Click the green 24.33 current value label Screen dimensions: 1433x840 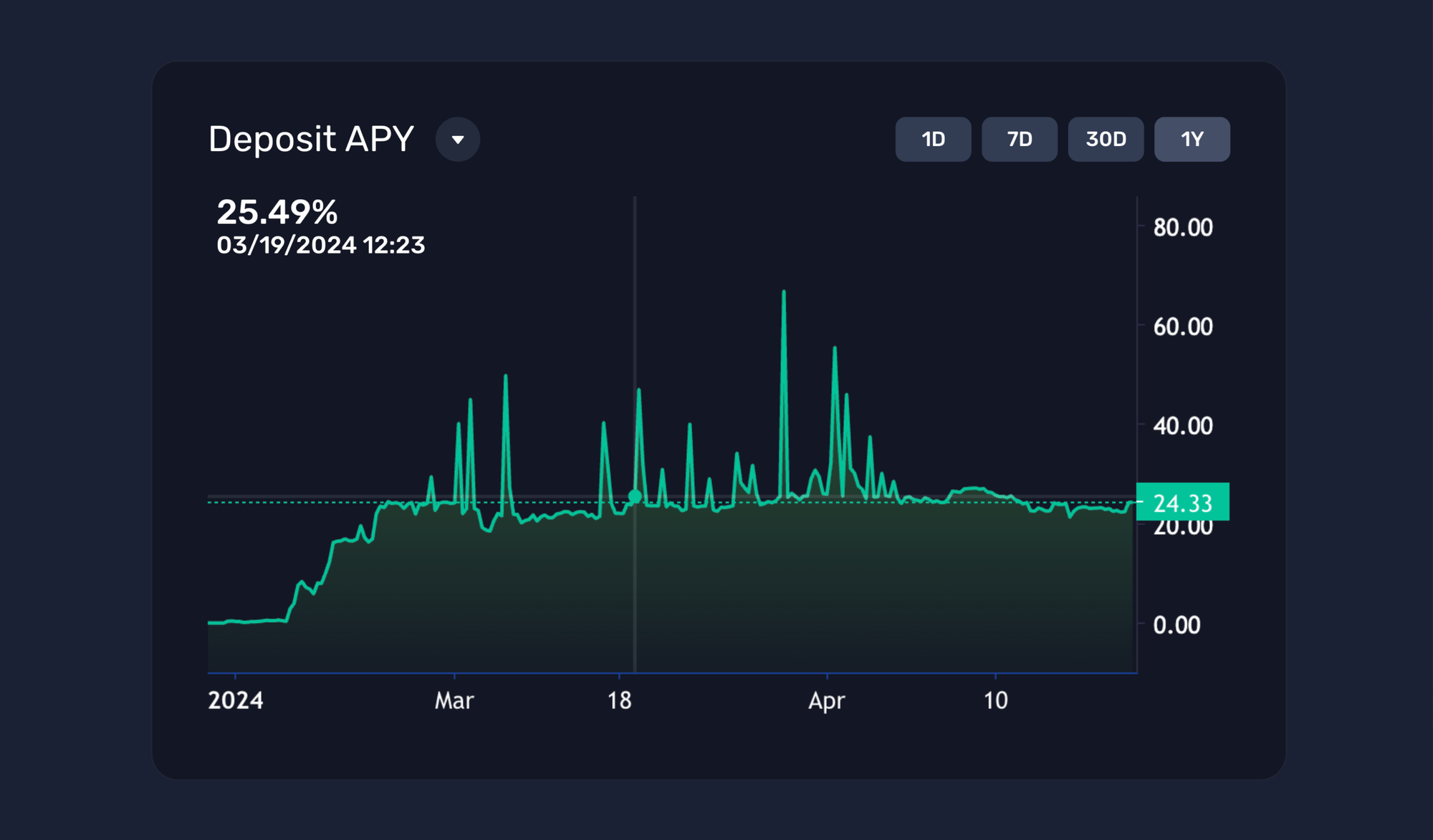tap(1182, 503)
